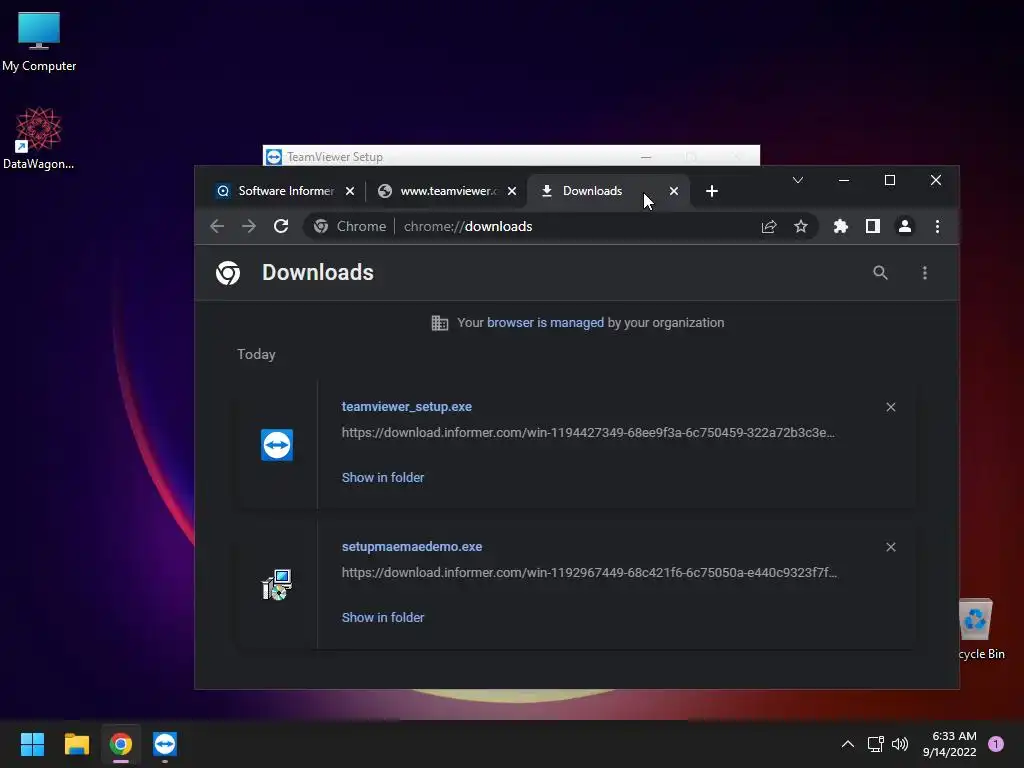Image resolution: width=1024 pixels, height=768 pixels.
Task: Show teamviewer_setup.exe in folder
Action: [x=383, y=477]
